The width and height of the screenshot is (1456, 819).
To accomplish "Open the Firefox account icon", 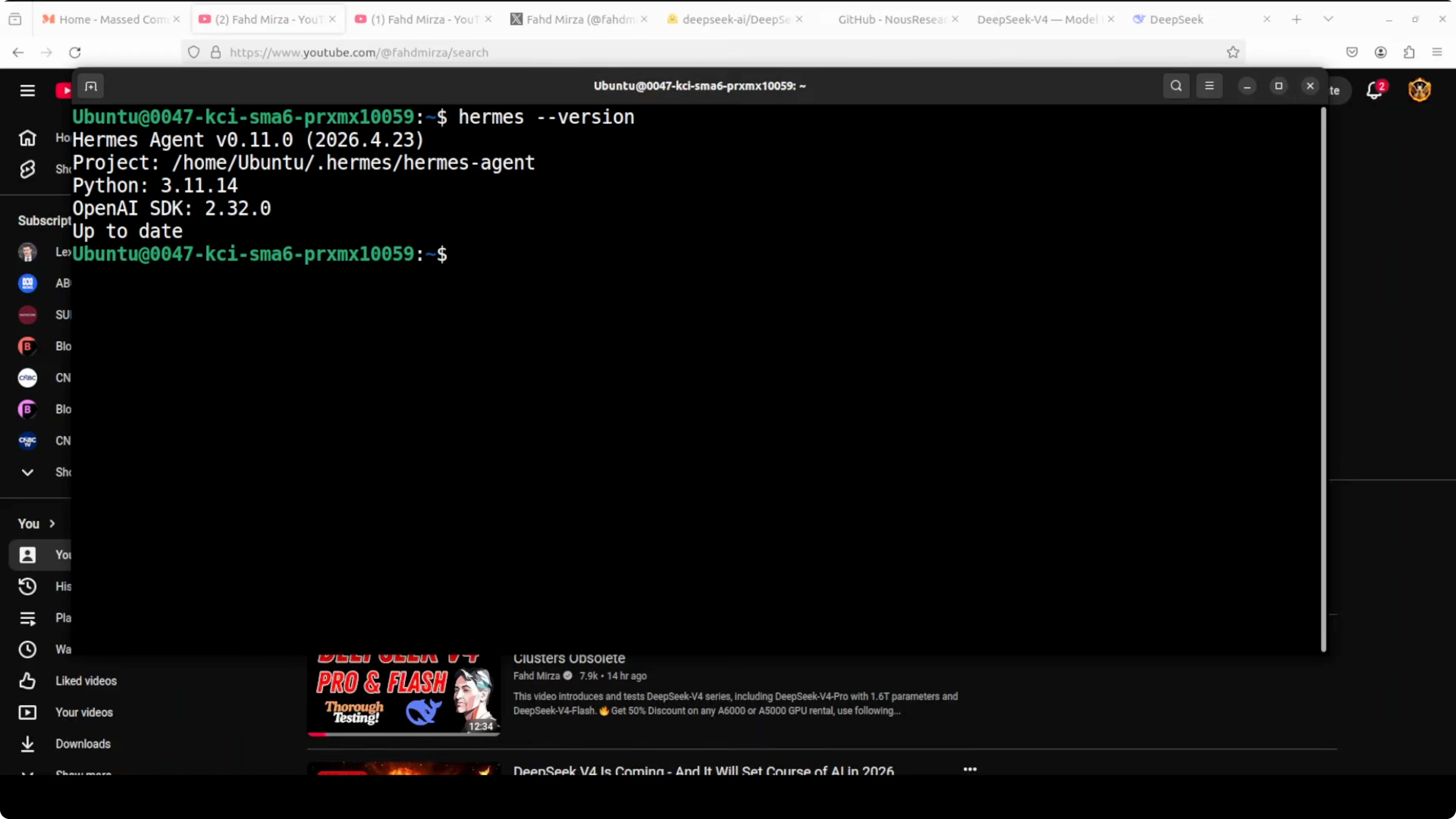I will 1380,53.
